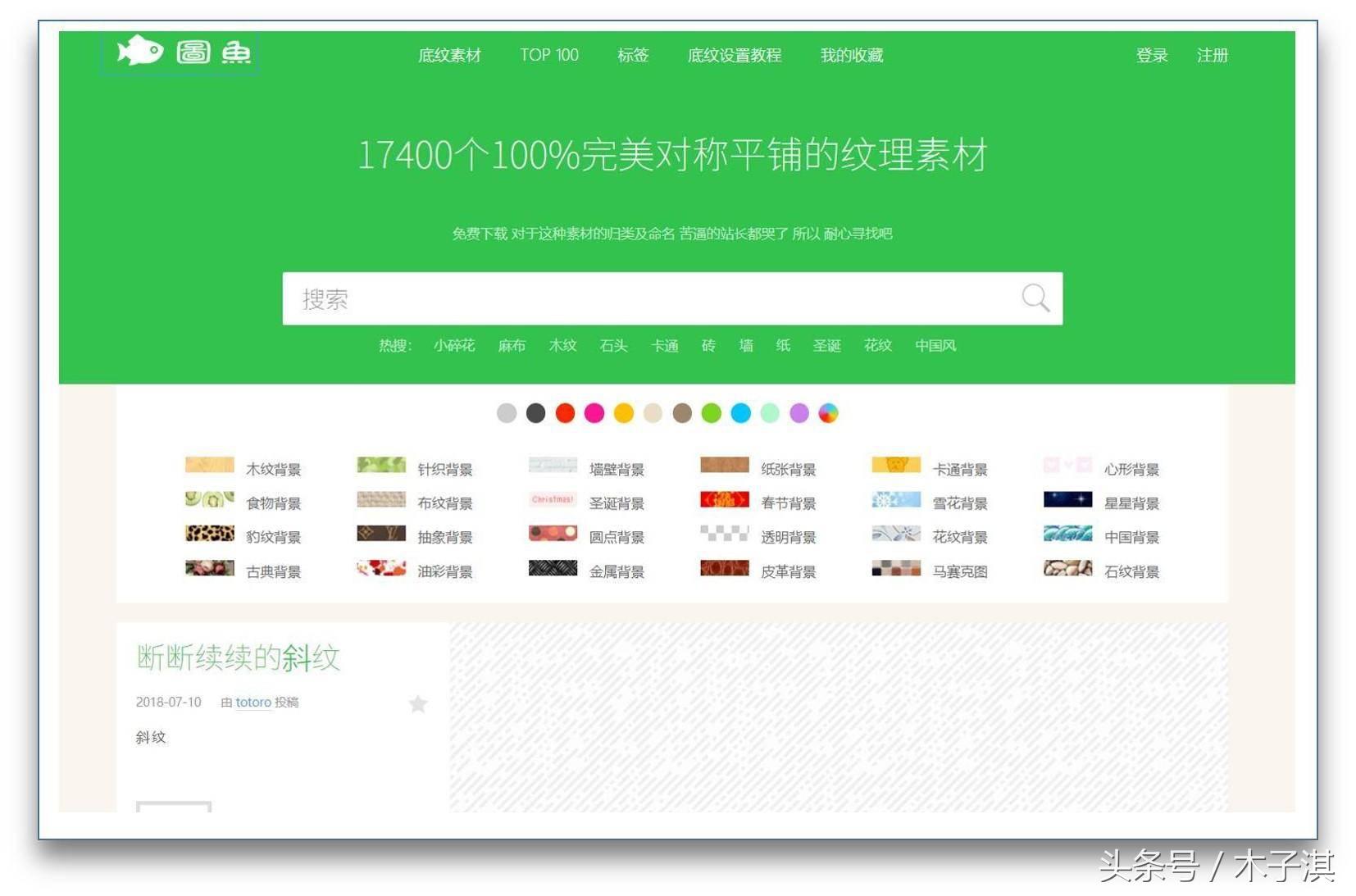This screenshot has height=896, width=1356.
Task: Open the 标签 tags page
Action: (x=633, y=55)
